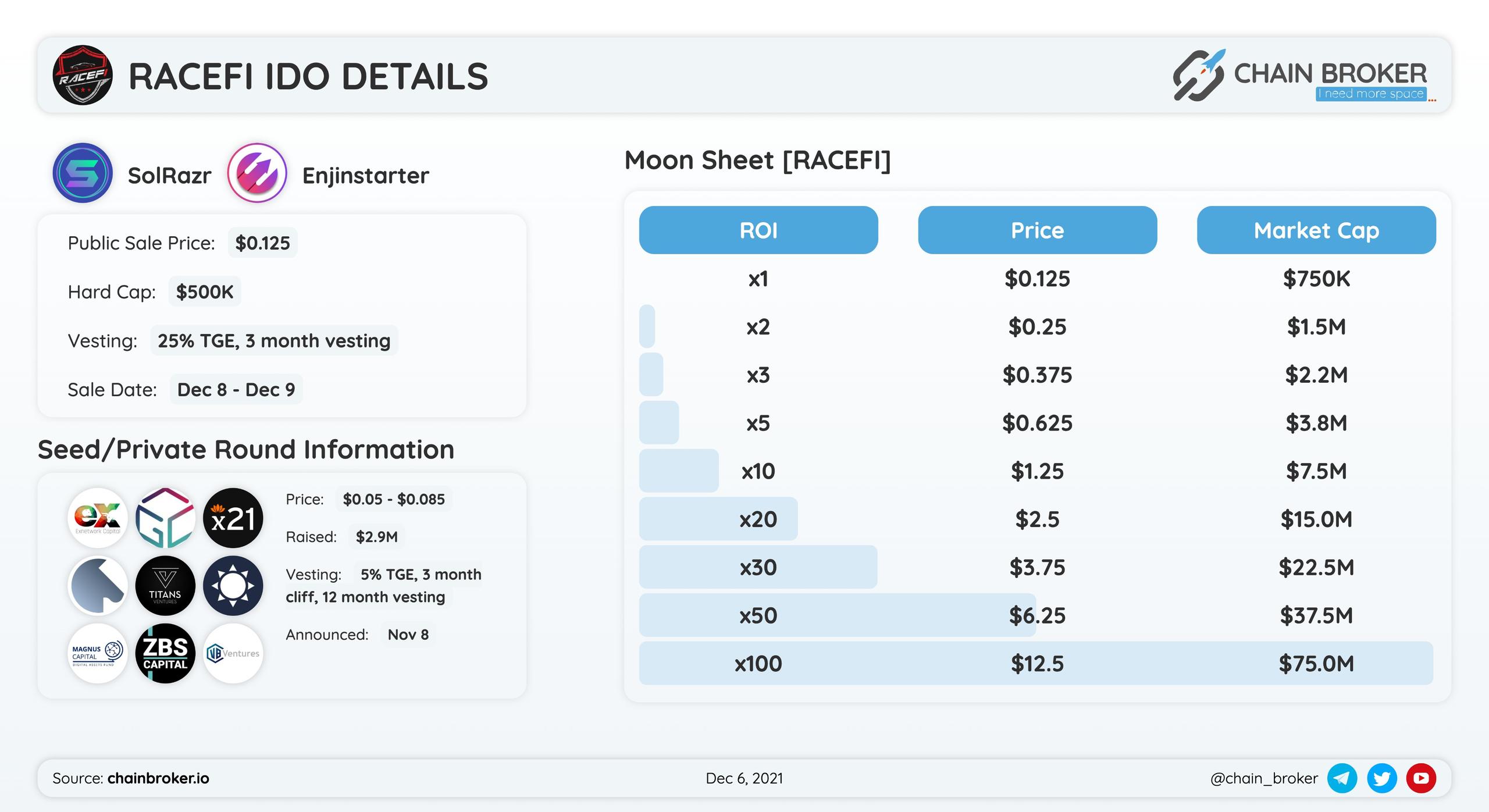Open the chainbroker.io source link
1489x812 pixels.
(158, 778)
